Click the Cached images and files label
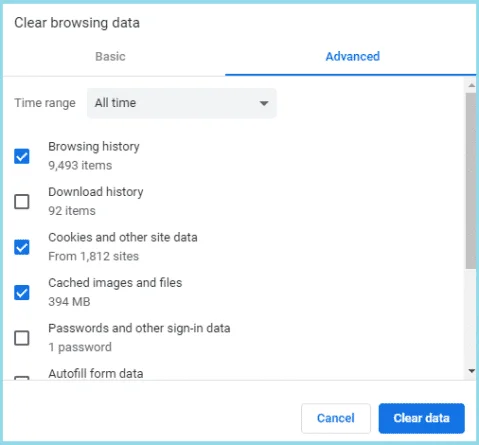 coord(115,283)
